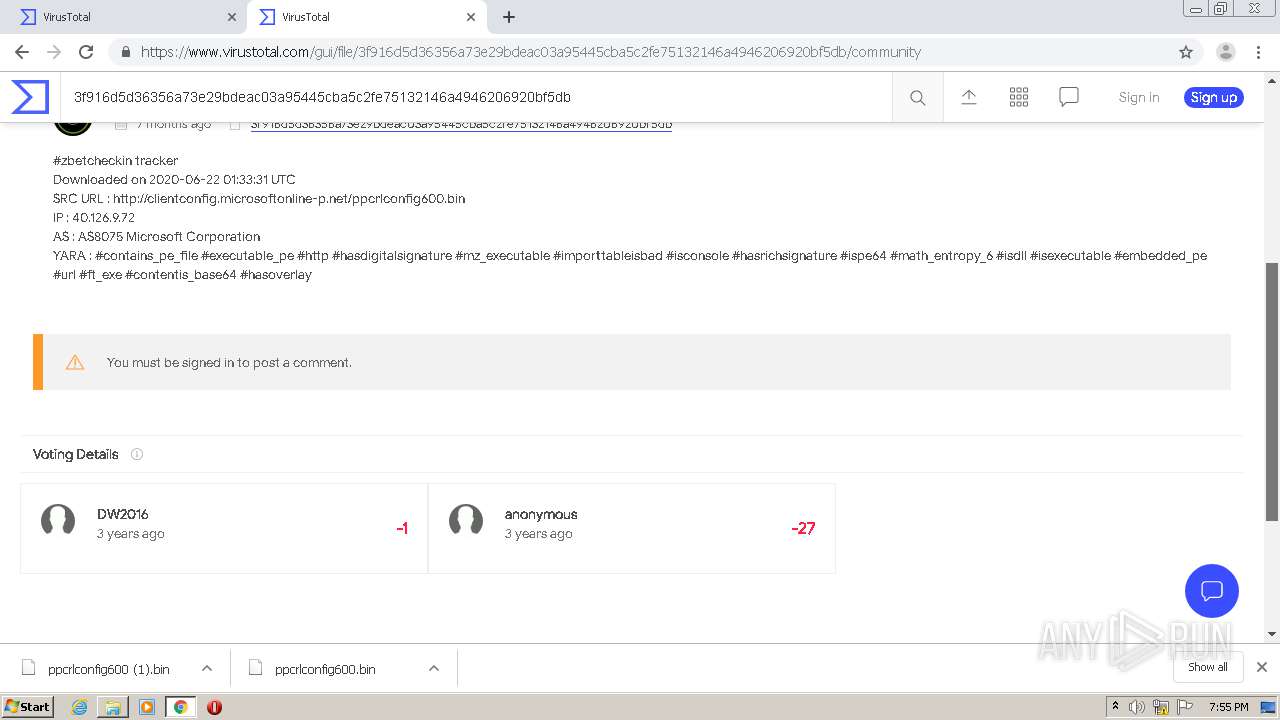Close the downloads bar

click(1262, 667)
